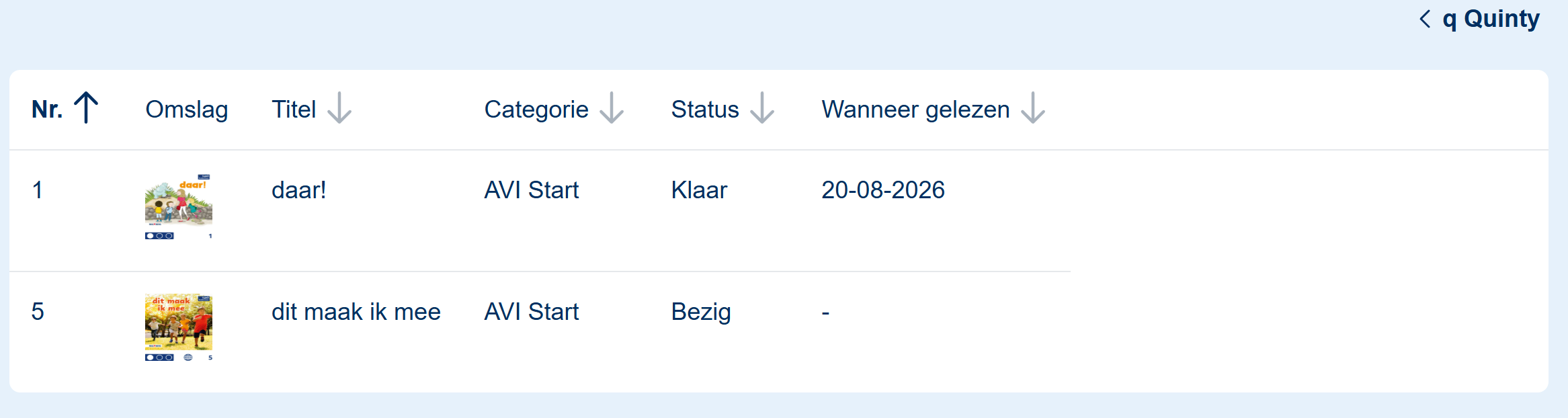The width and height of the screenshot is (1568, 418).
Task: Select the Wanneer gelezen header text
Action: pos(915,110)
